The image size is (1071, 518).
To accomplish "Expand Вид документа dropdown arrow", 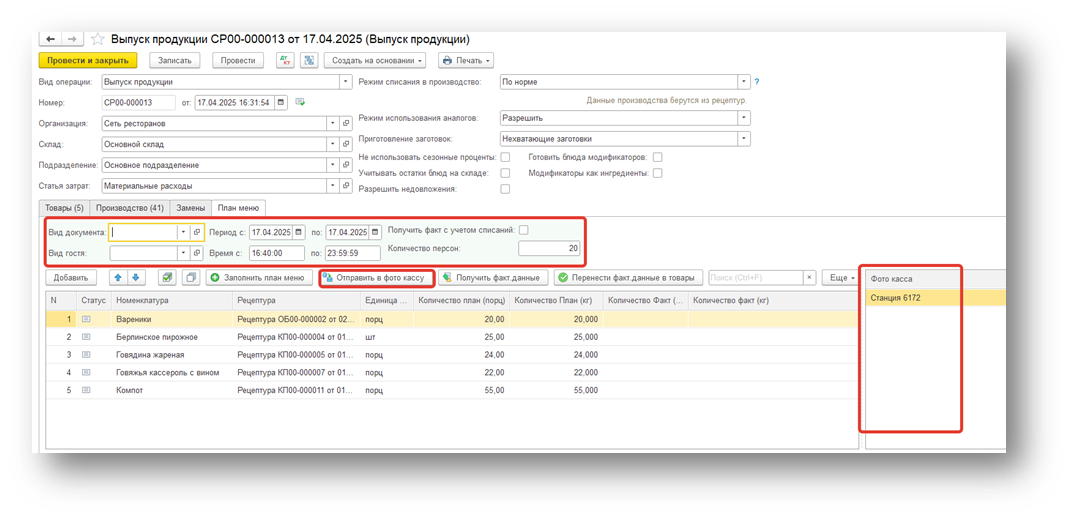I will click(184, 232).
